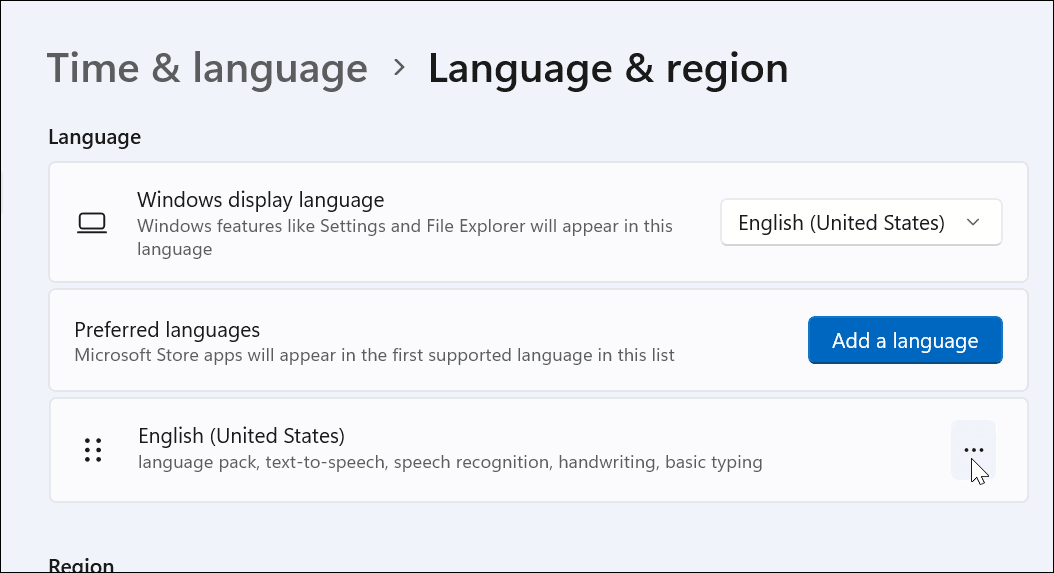The height and width of the screenshot is (573, 1054).
Task: Click the Preferred languages label
Action: click(x=167, y=330)
